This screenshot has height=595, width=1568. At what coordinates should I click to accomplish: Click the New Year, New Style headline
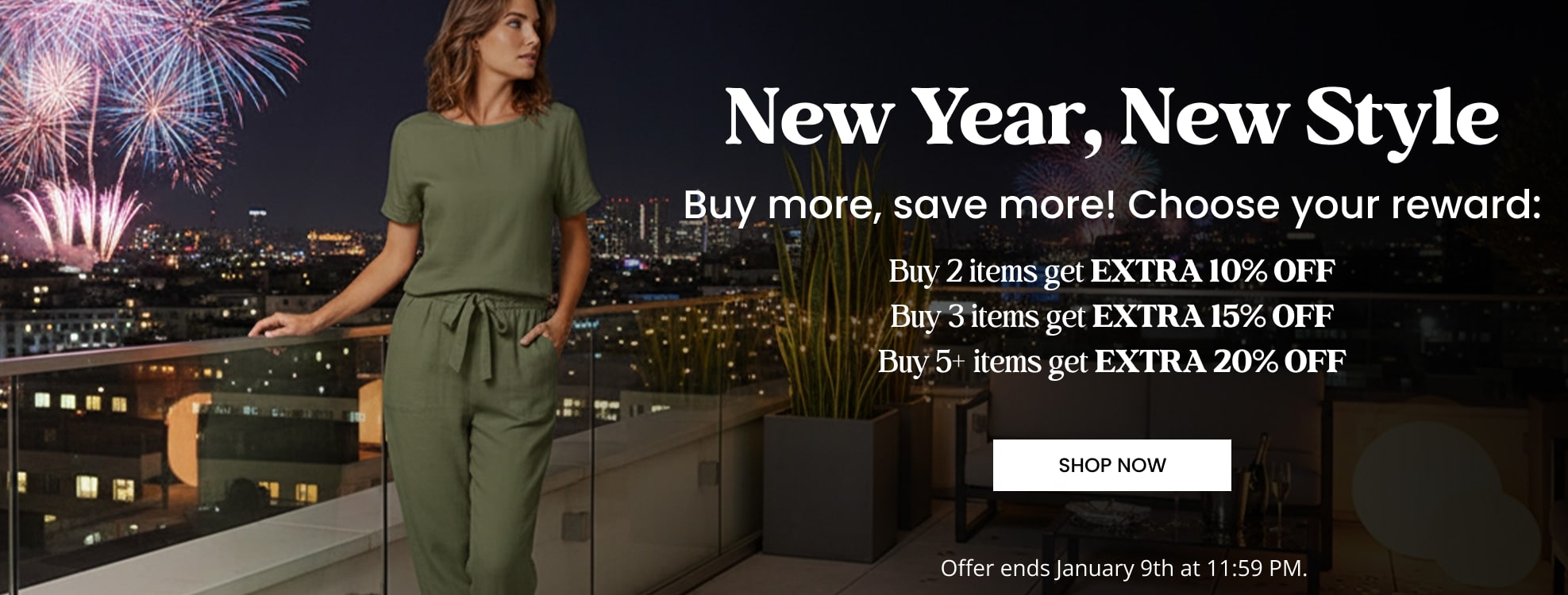coord(1111,117)
